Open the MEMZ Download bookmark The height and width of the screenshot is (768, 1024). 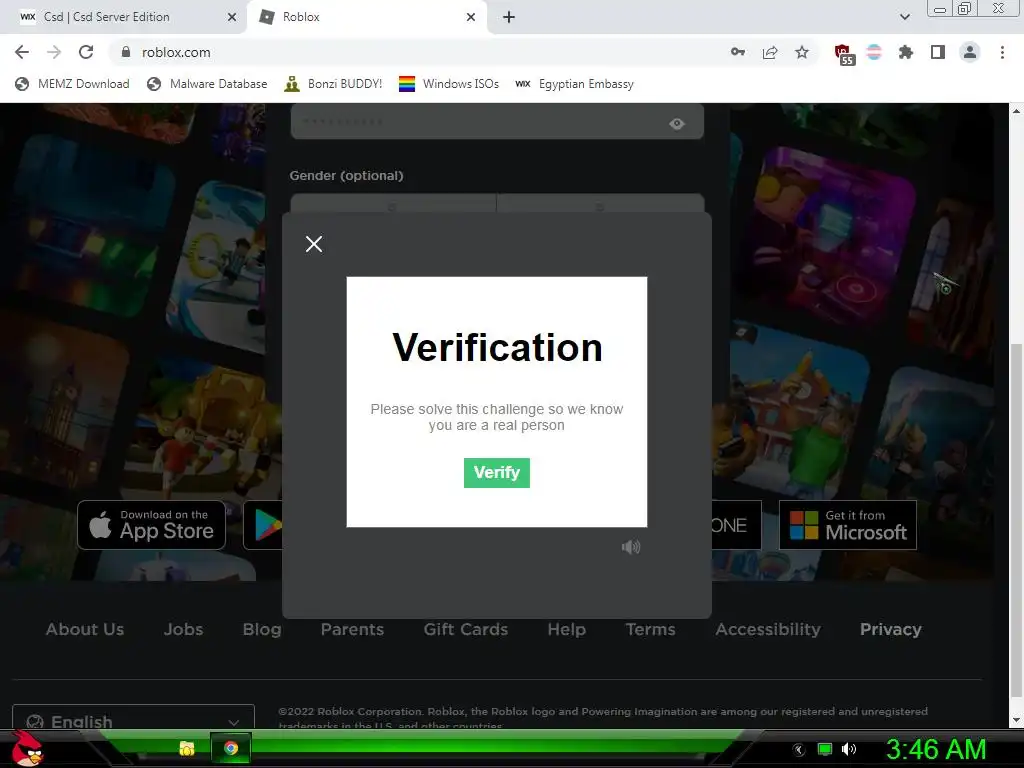tap(72, 84)
